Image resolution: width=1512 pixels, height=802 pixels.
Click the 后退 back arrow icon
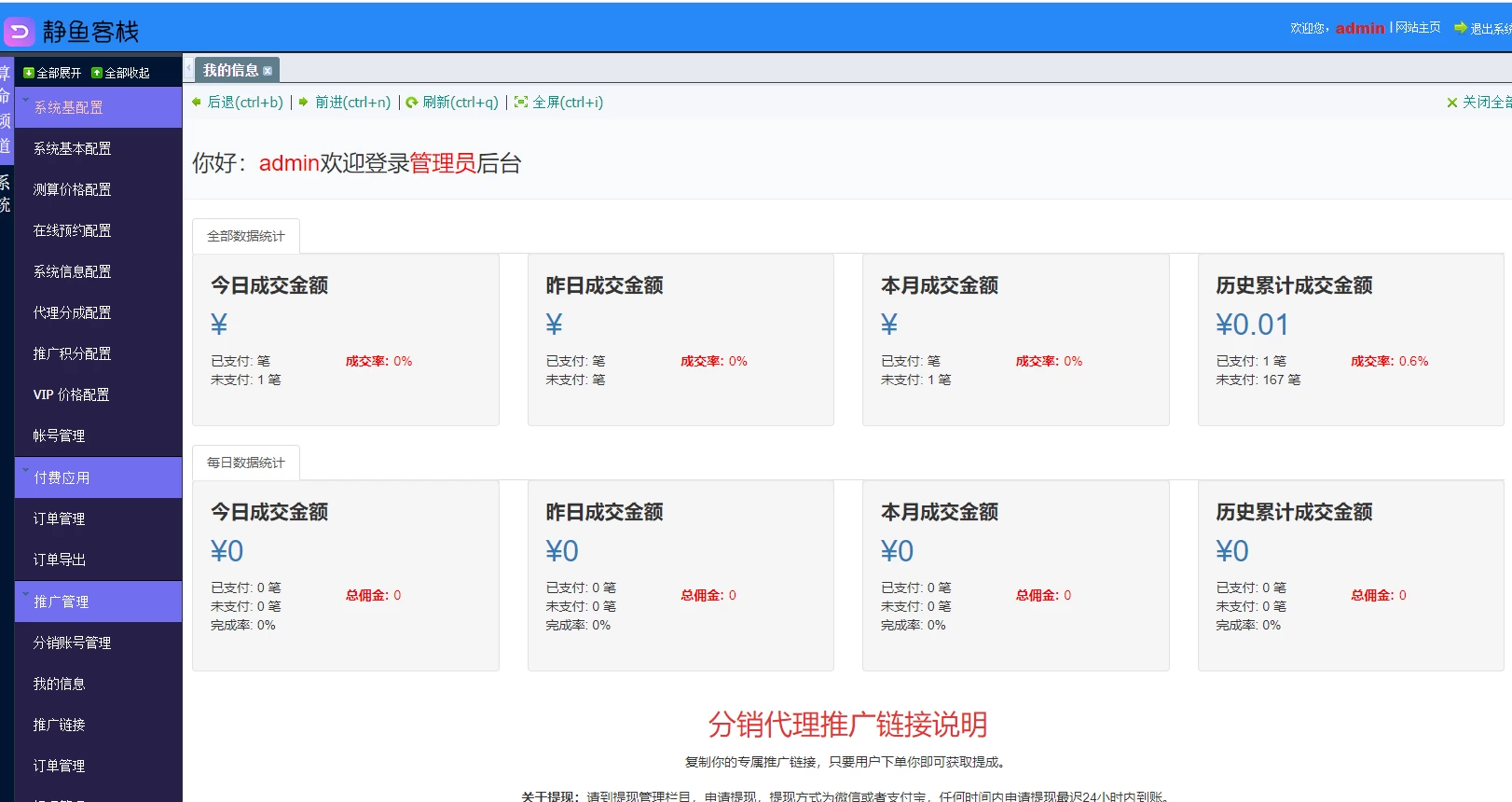click(197, 103)
